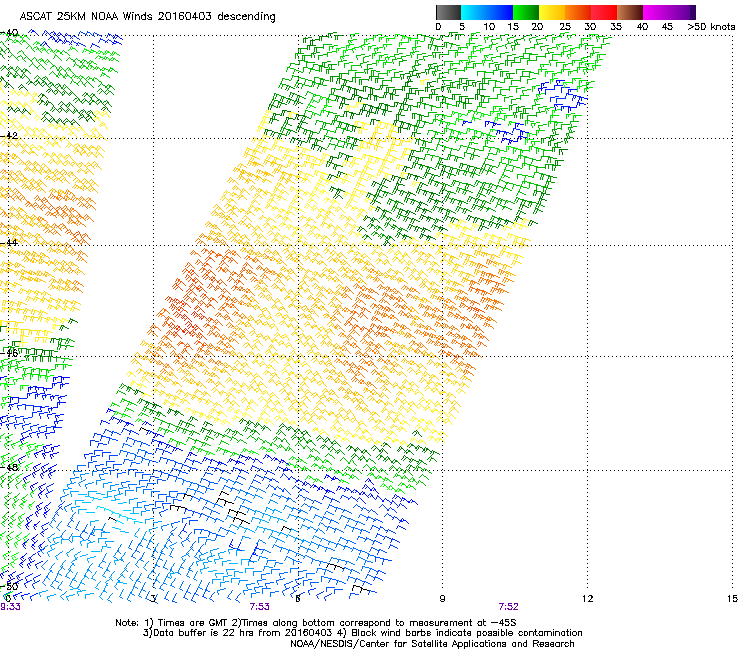Screen dimensions: 740x650
Task: Click the yellow 20-25 knots legend segment
Action: pos(552,12)
